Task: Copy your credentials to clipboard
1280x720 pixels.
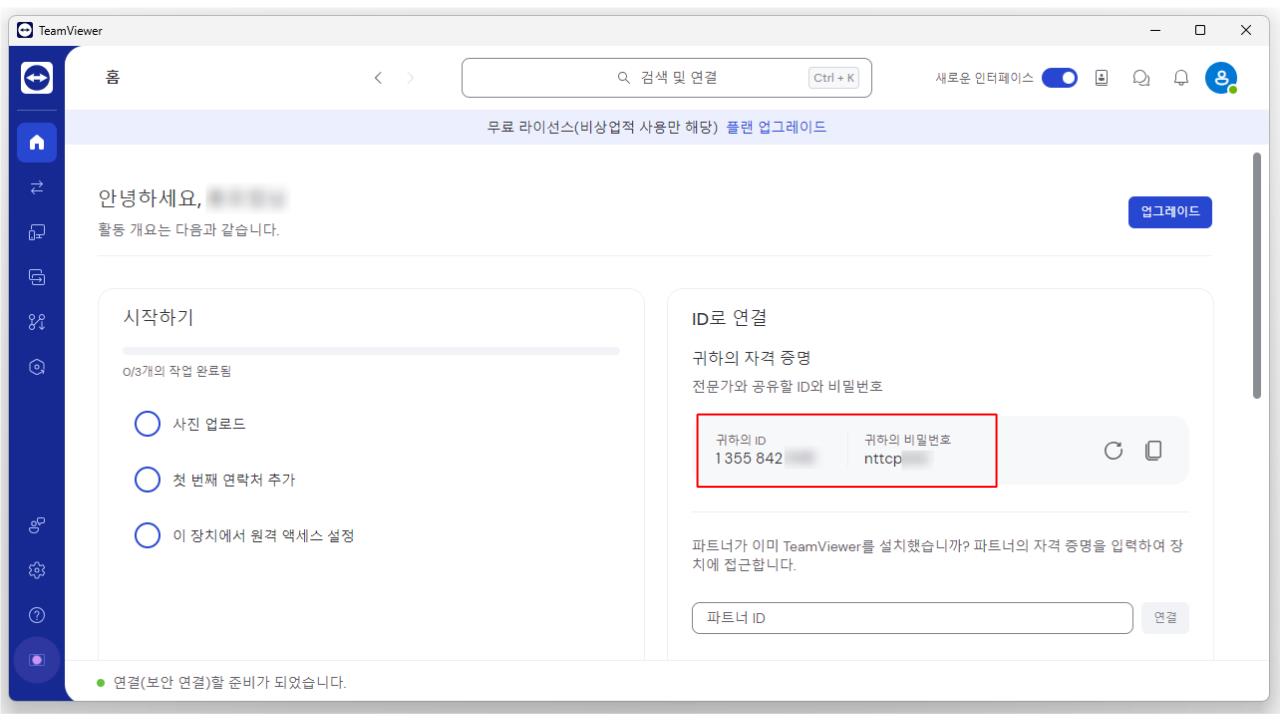Action: [1153, 450]
